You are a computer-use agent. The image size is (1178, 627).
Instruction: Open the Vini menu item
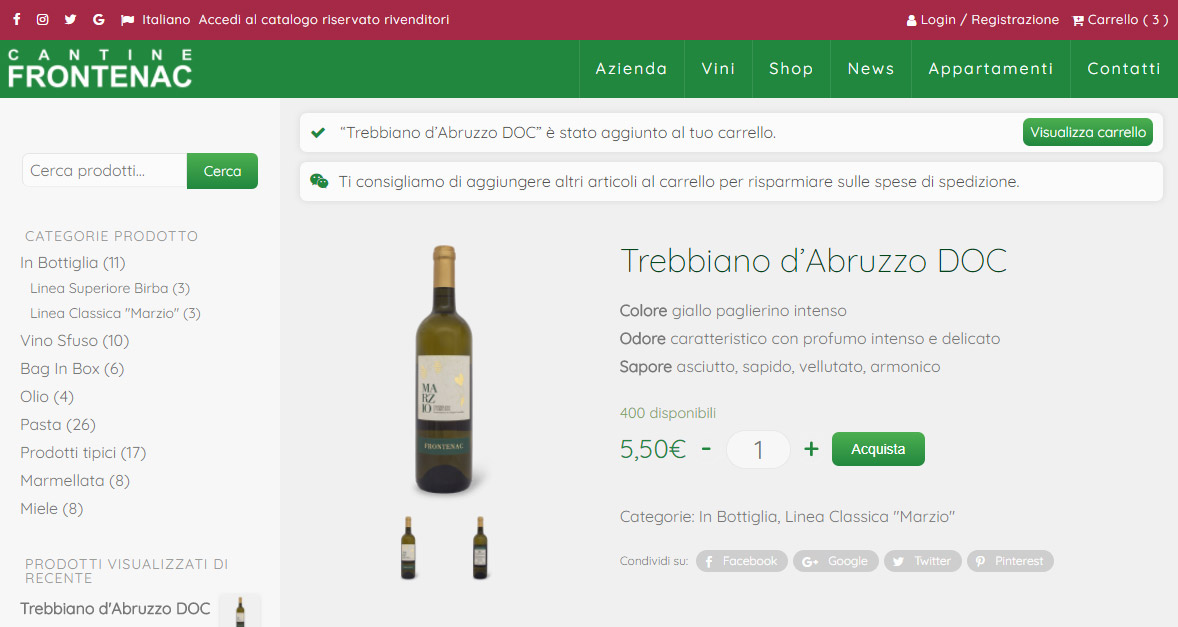click(x=718, y=68)
